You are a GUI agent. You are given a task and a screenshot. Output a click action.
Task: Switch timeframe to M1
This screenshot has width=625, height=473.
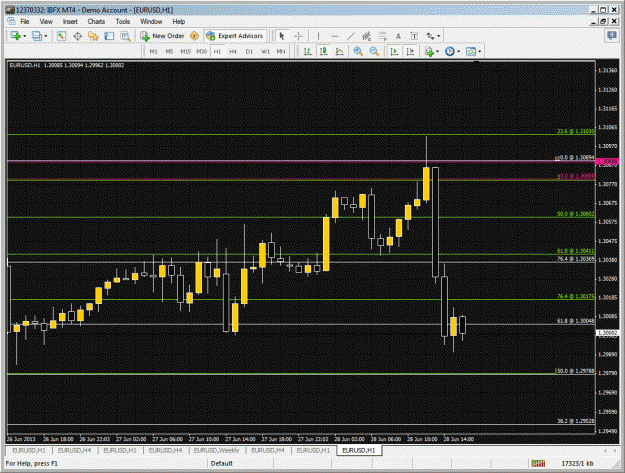tap(153, 51)
